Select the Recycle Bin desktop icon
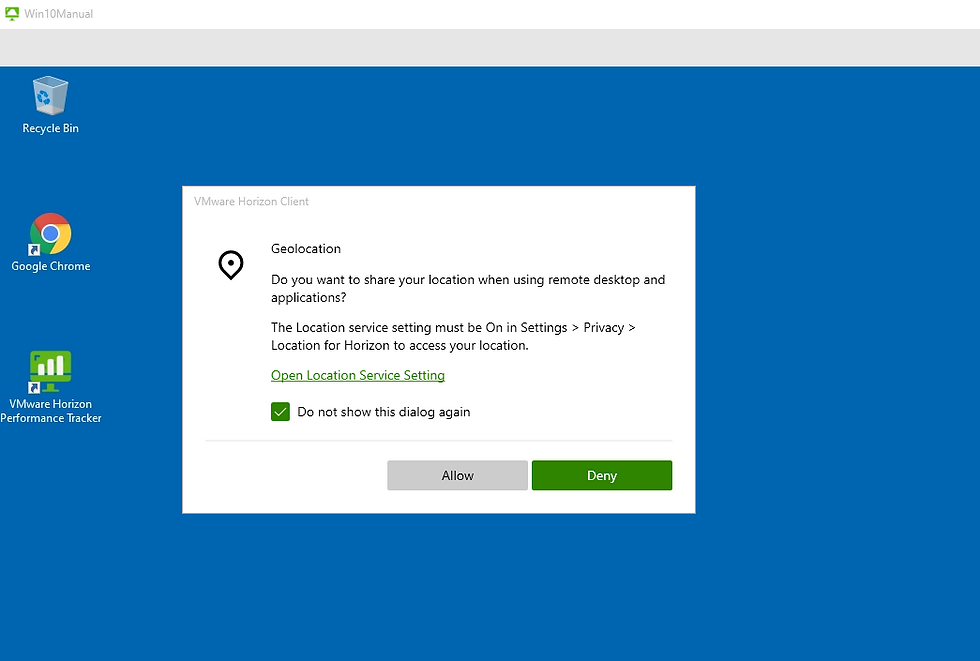The width and height of the screenshot is (980, 661). 50,100
